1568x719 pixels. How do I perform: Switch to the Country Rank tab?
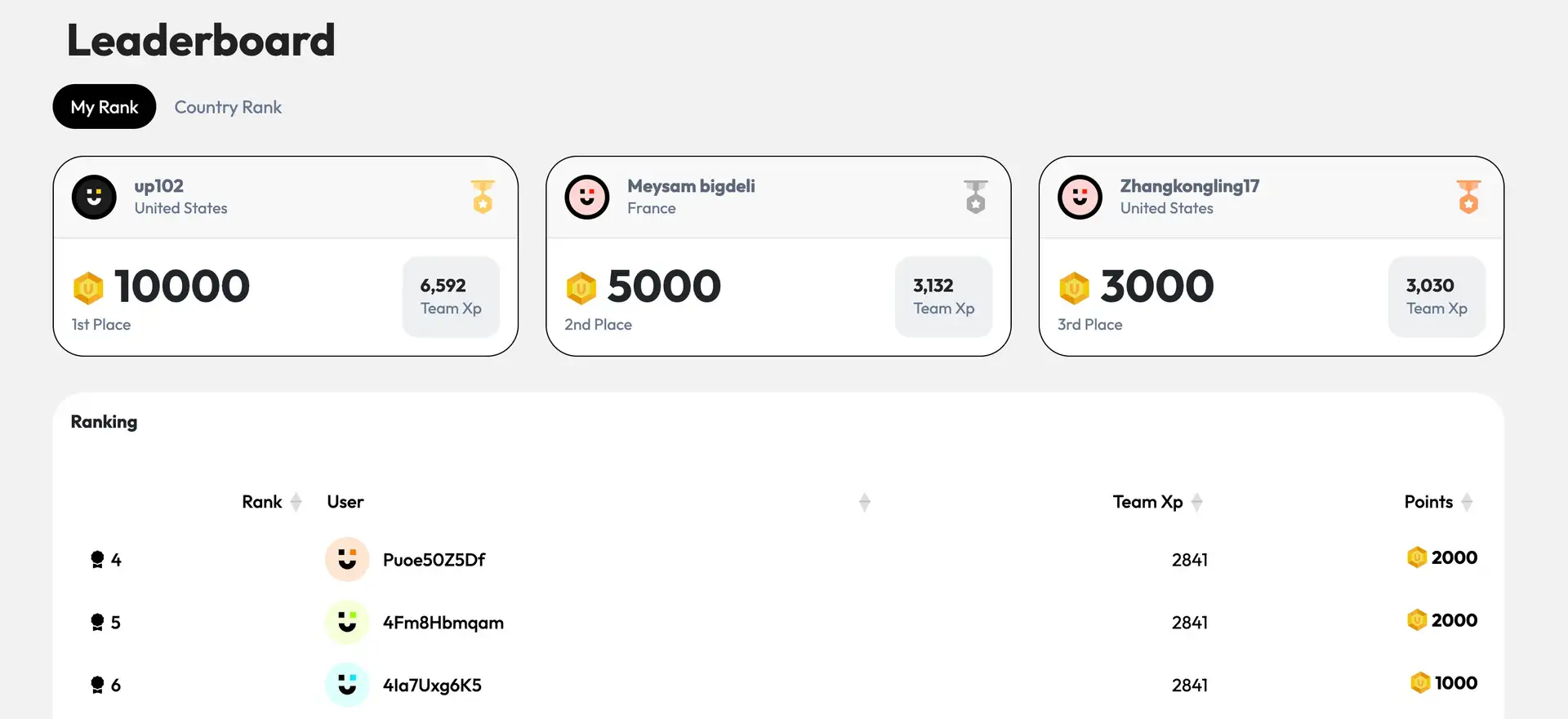pyautogui.click(x=228, y=107)
